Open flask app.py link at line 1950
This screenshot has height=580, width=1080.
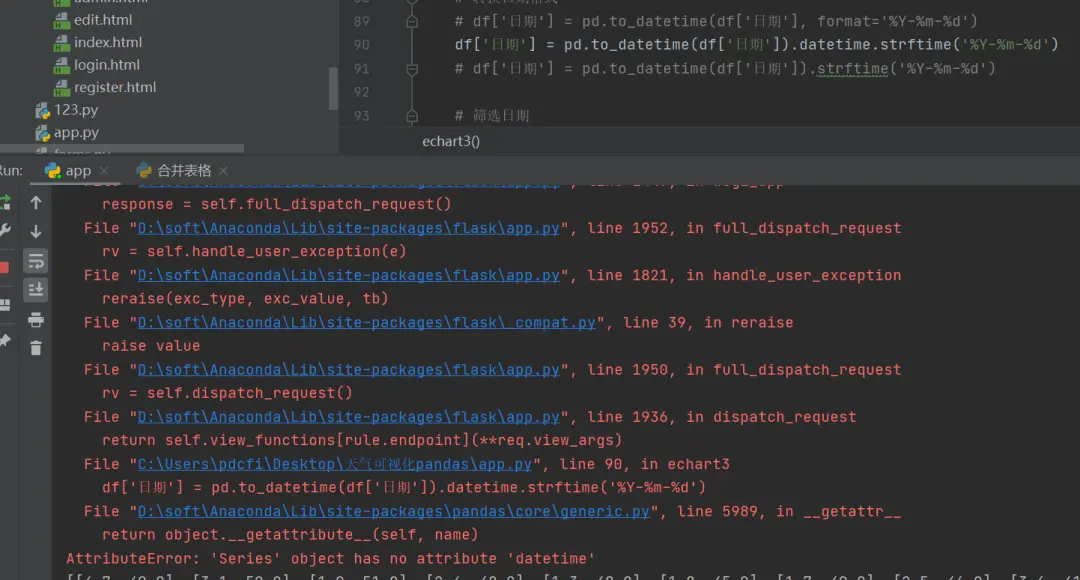[x=349, y=370]
